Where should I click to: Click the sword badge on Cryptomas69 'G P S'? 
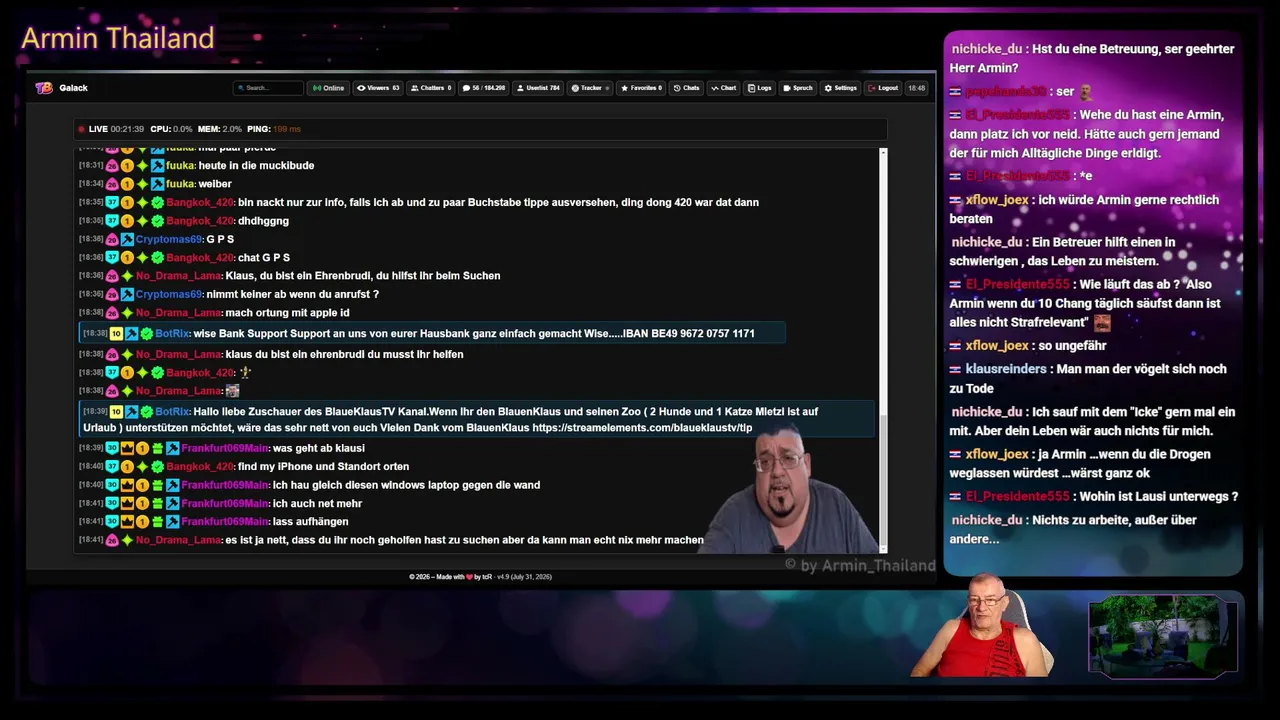coord(127,240)
